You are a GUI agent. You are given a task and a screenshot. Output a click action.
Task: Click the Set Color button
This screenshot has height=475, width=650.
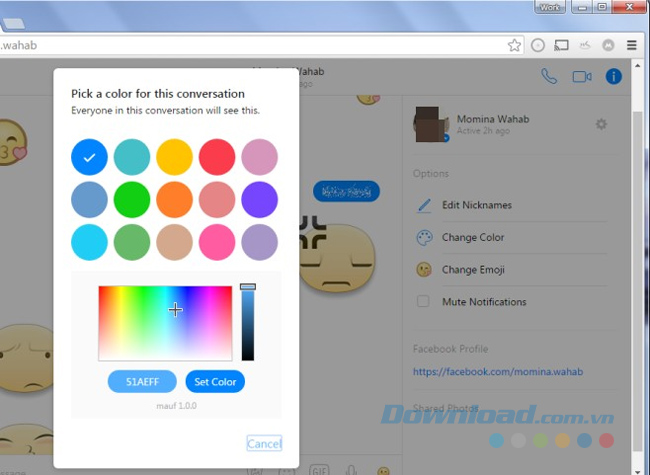(x=215, y=381)
